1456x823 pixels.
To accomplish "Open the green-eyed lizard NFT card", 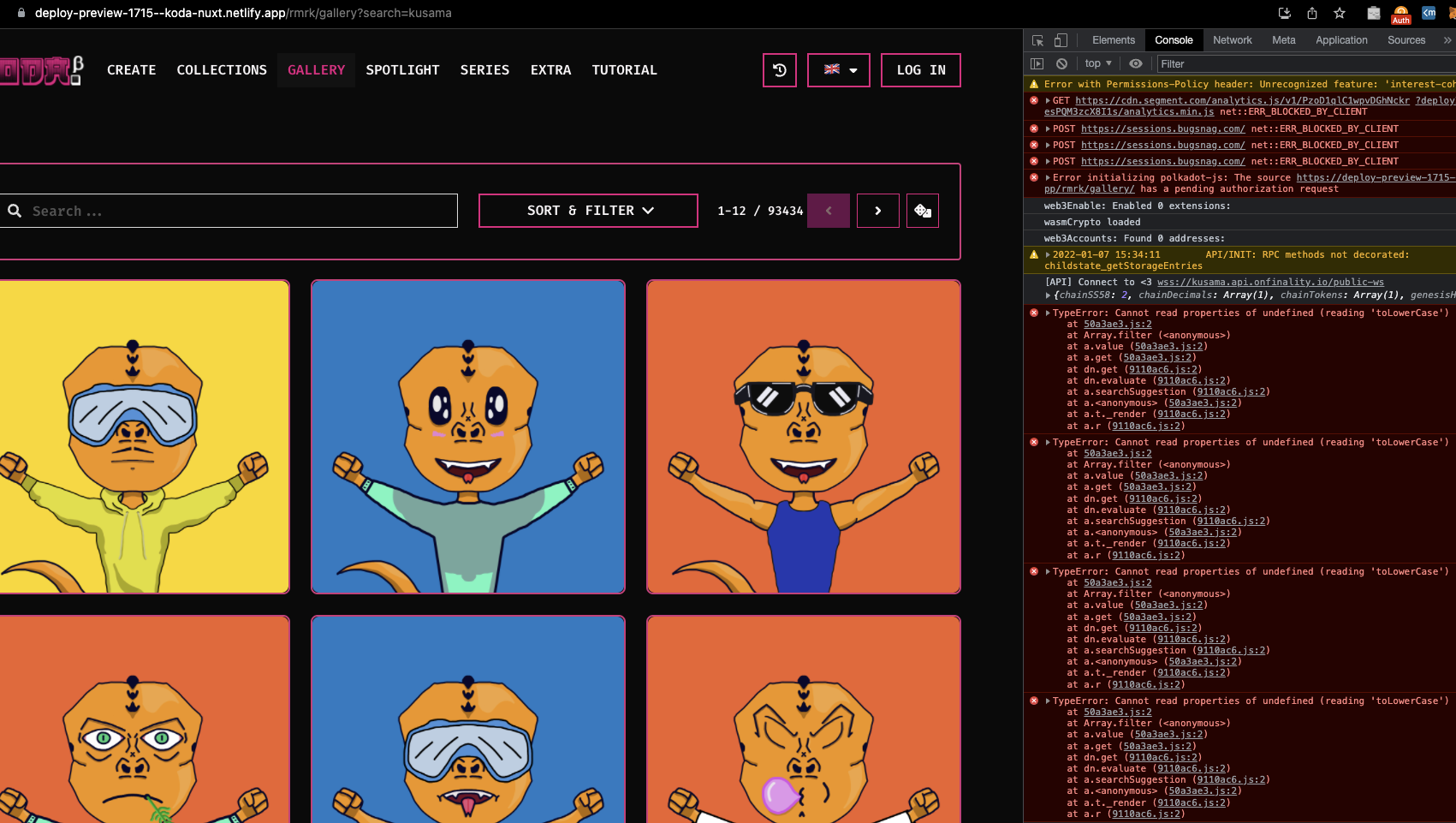I will [144, 719].
